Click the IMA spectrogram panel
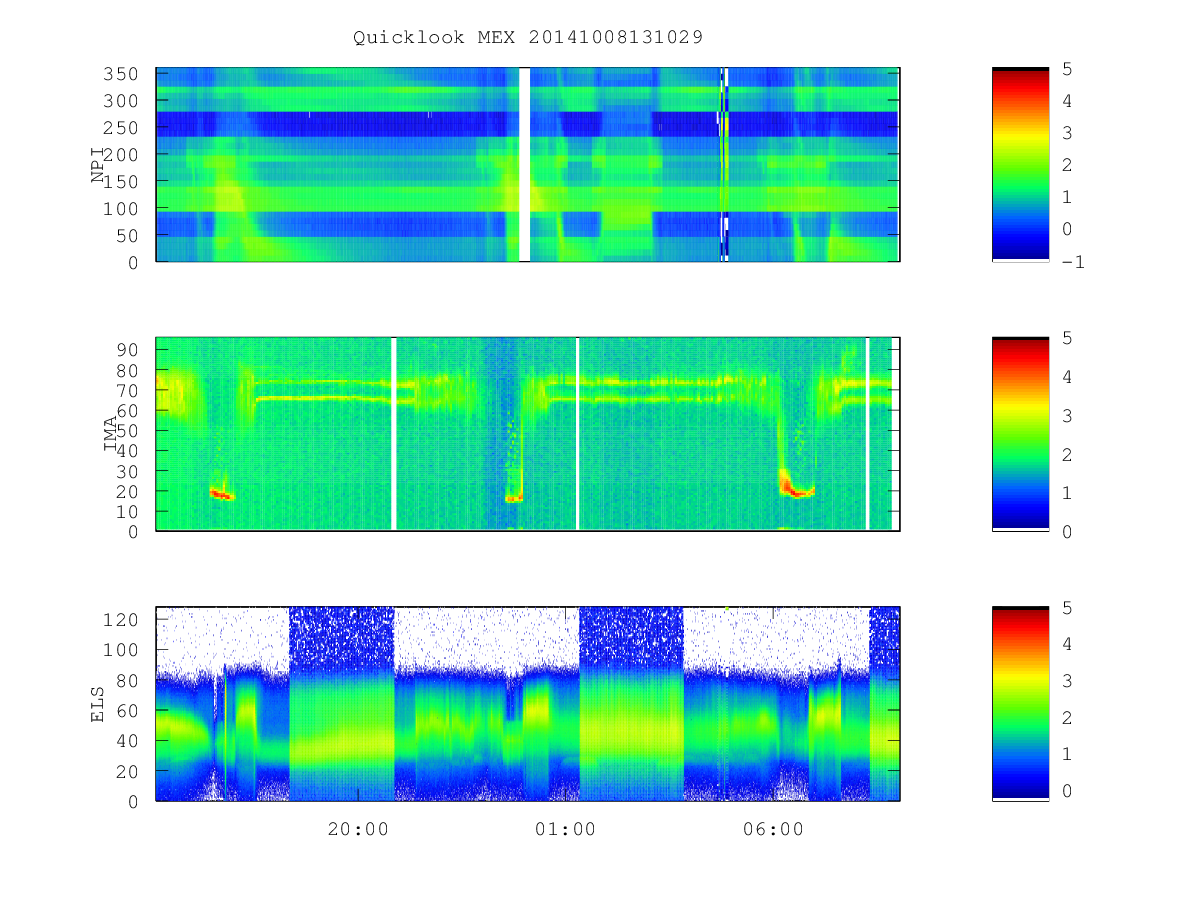Viewport: 1200px width, 900px height. coord(528,434)
